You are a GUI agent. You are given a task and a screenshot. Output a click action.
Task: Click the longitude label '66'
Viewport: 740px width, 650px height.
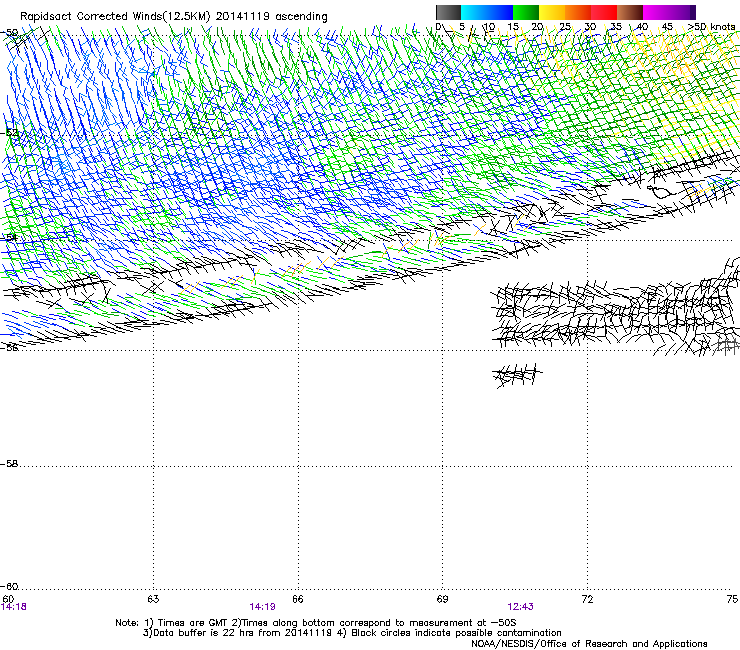(x=298, y=599)
